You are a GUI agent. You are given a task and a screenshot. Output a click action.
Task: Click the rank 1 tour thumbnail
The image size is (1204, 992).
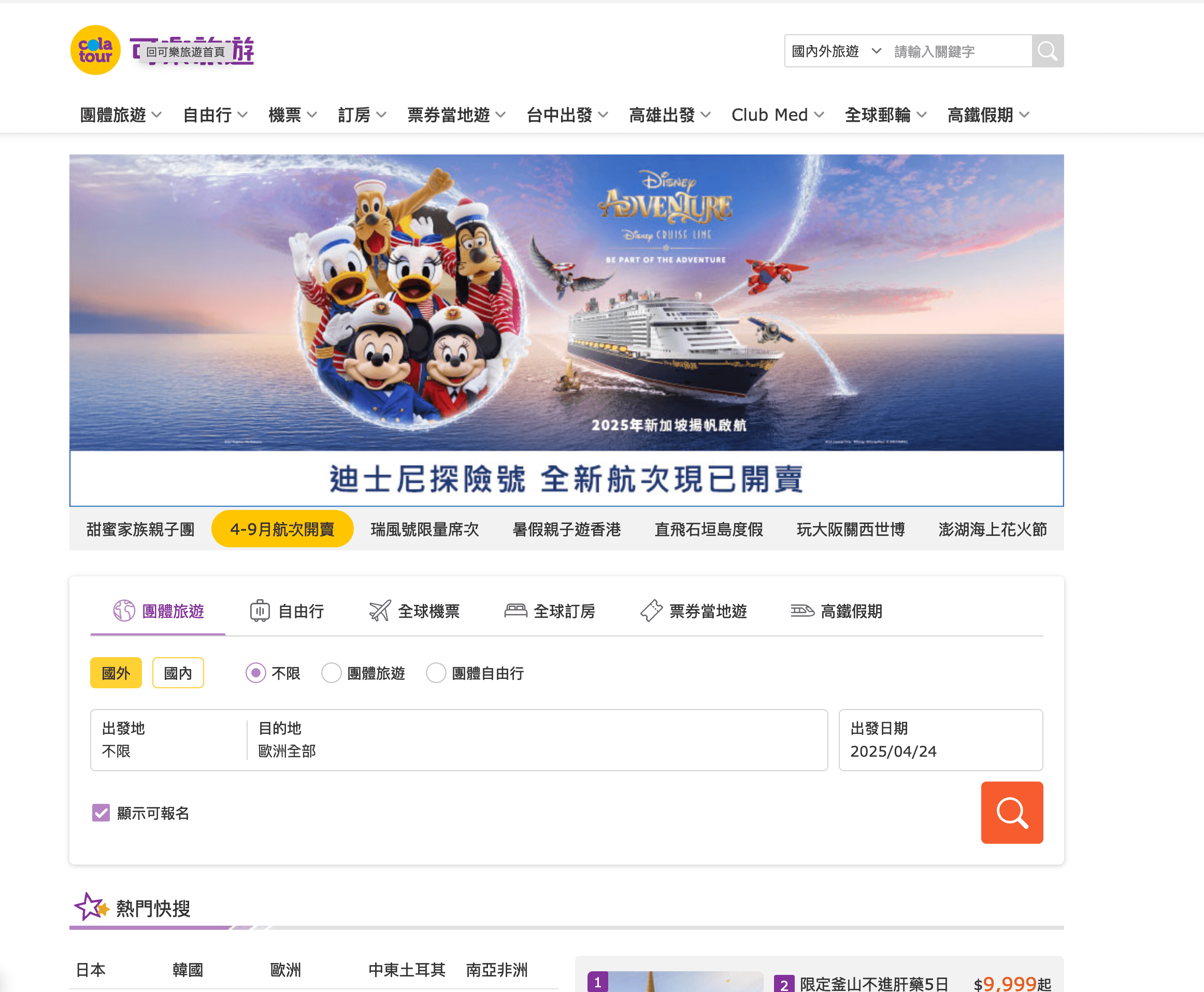coord(676,981)
